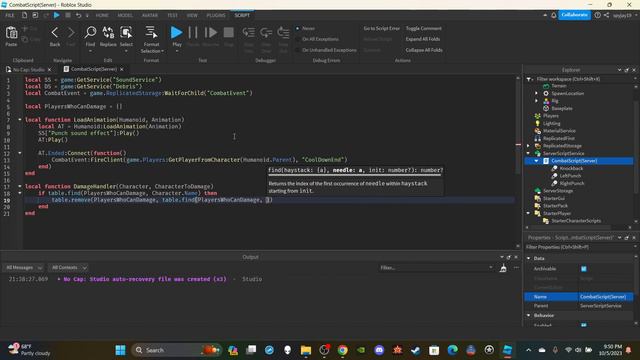Click the new file icon beside FILE
The width and height of the screenshot is (640, 360).
[x=24, y=15]
